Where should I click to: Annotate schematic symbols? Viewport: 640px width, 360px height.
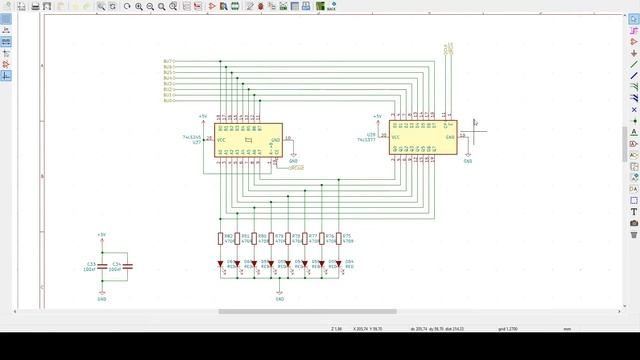tap(249, 6)
